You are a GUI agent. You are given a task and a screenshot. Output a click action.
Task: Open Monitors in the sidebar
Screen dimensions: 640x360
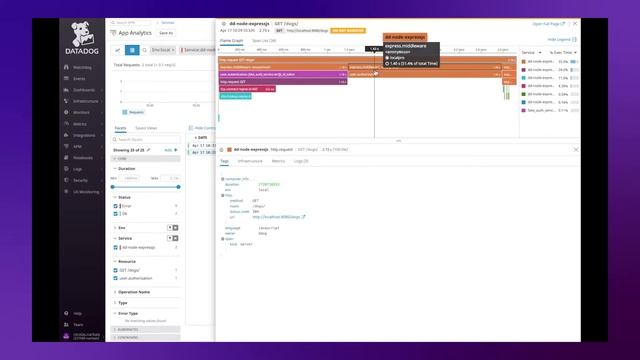pos(81,112)
